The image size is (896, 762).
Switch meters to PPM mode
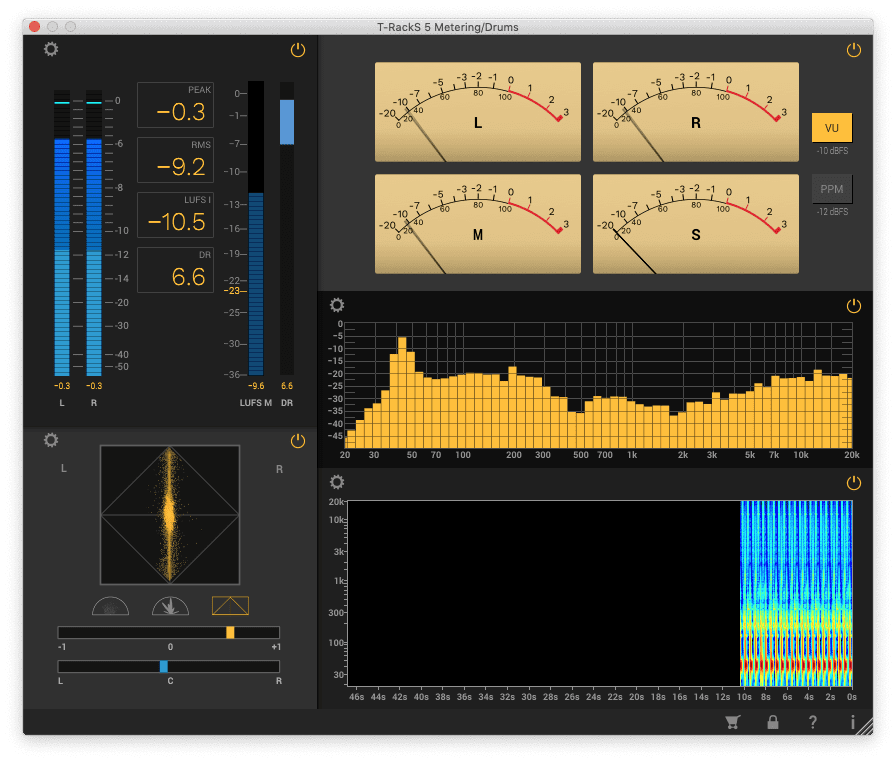click(831, 188)
